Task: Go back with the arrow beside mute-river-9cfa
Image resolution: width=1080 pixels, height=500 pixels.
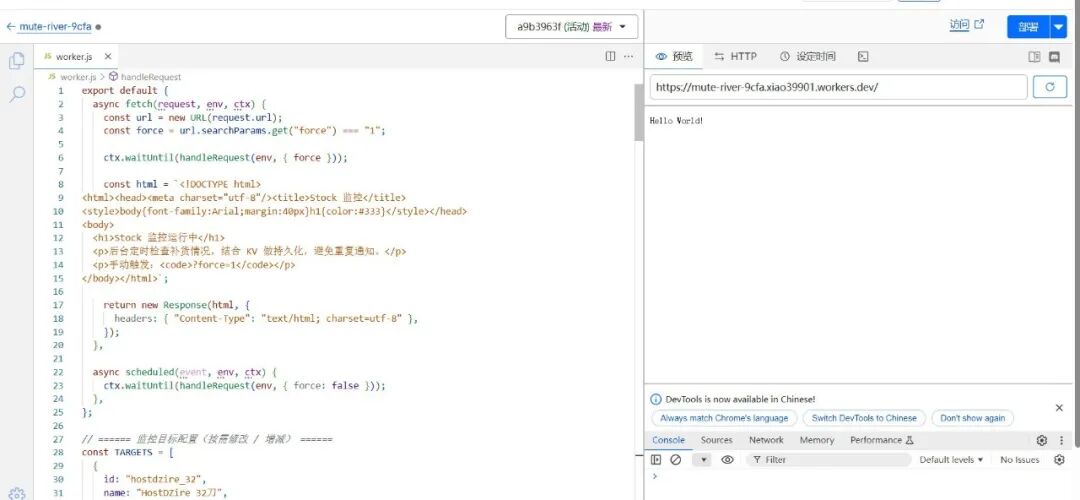Action: [10, 27]
